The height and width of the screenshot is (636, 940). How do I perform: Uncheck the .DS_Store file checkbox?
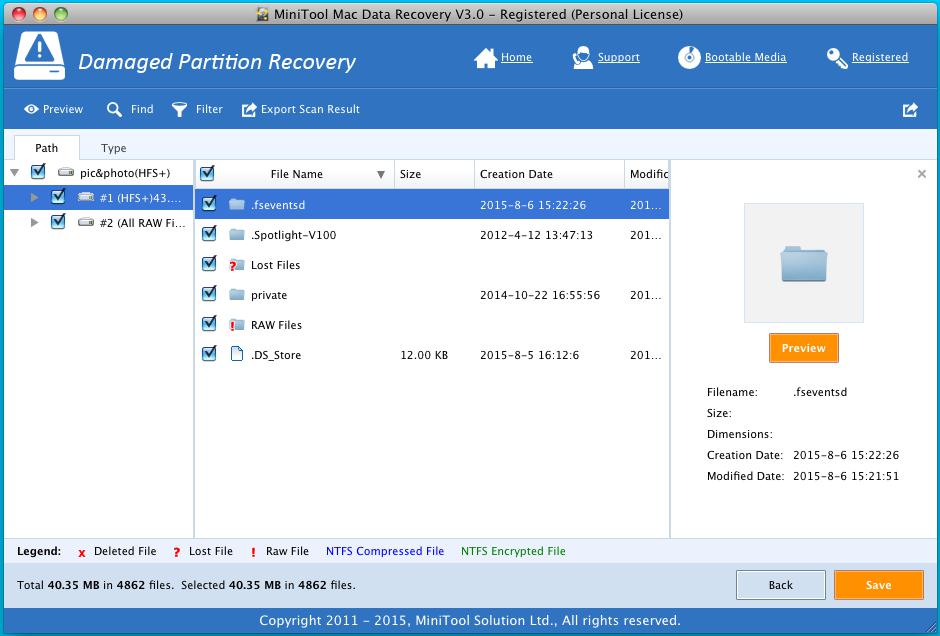pyautogui.click(x=209, y=353)
